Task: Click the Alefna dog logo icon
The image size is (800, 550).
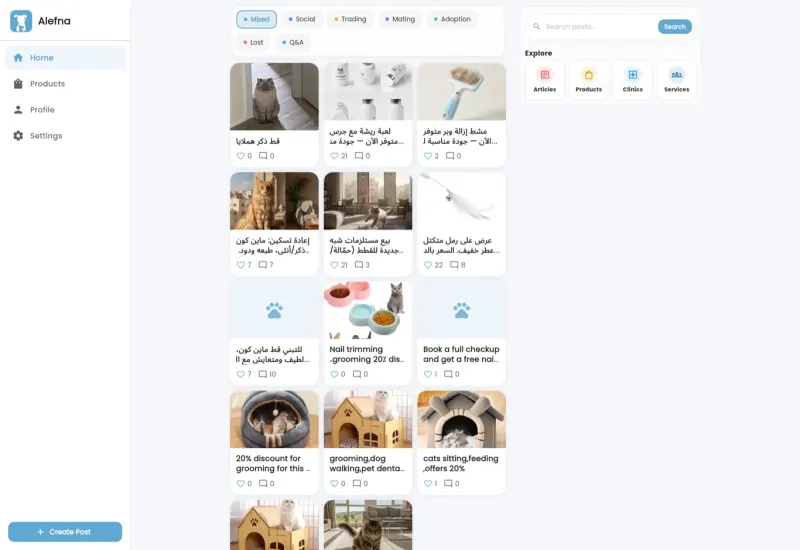Action: click(x=21, y=21)
